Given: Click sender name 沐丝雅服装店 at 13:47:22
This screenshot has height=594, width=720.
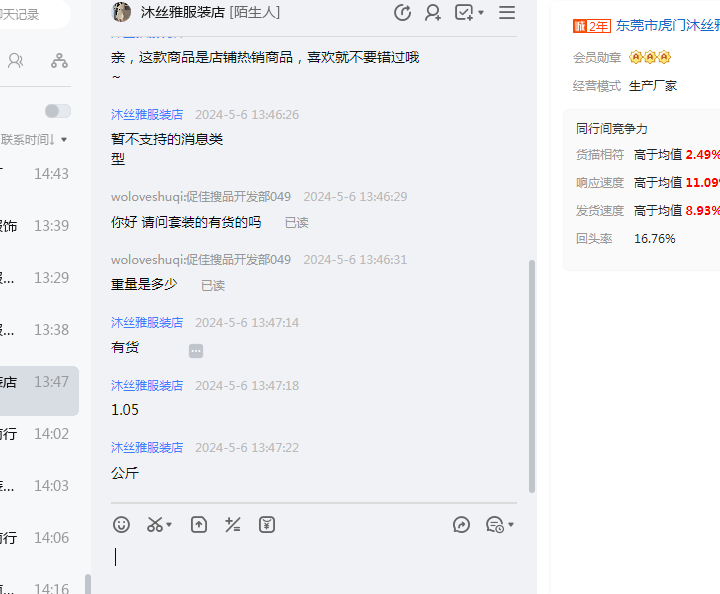Looking at the screenshot, I should click(x=147, y=448).
